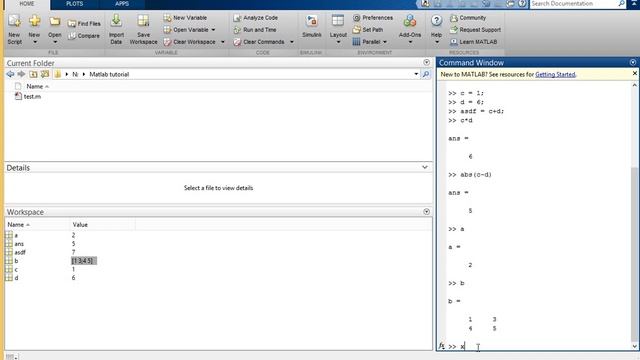Open the Community link

[468, 18]
